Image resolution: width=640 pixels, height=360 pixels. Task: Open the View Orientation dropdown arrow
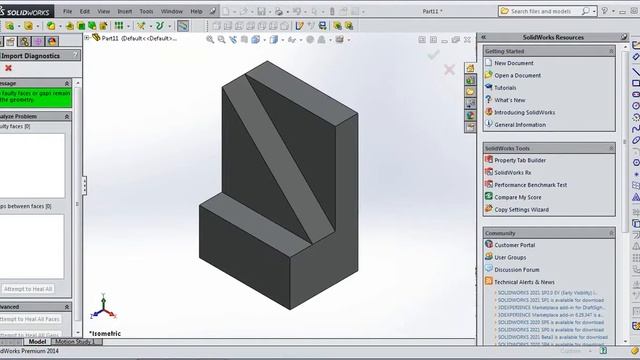click(x=264, y=40)
